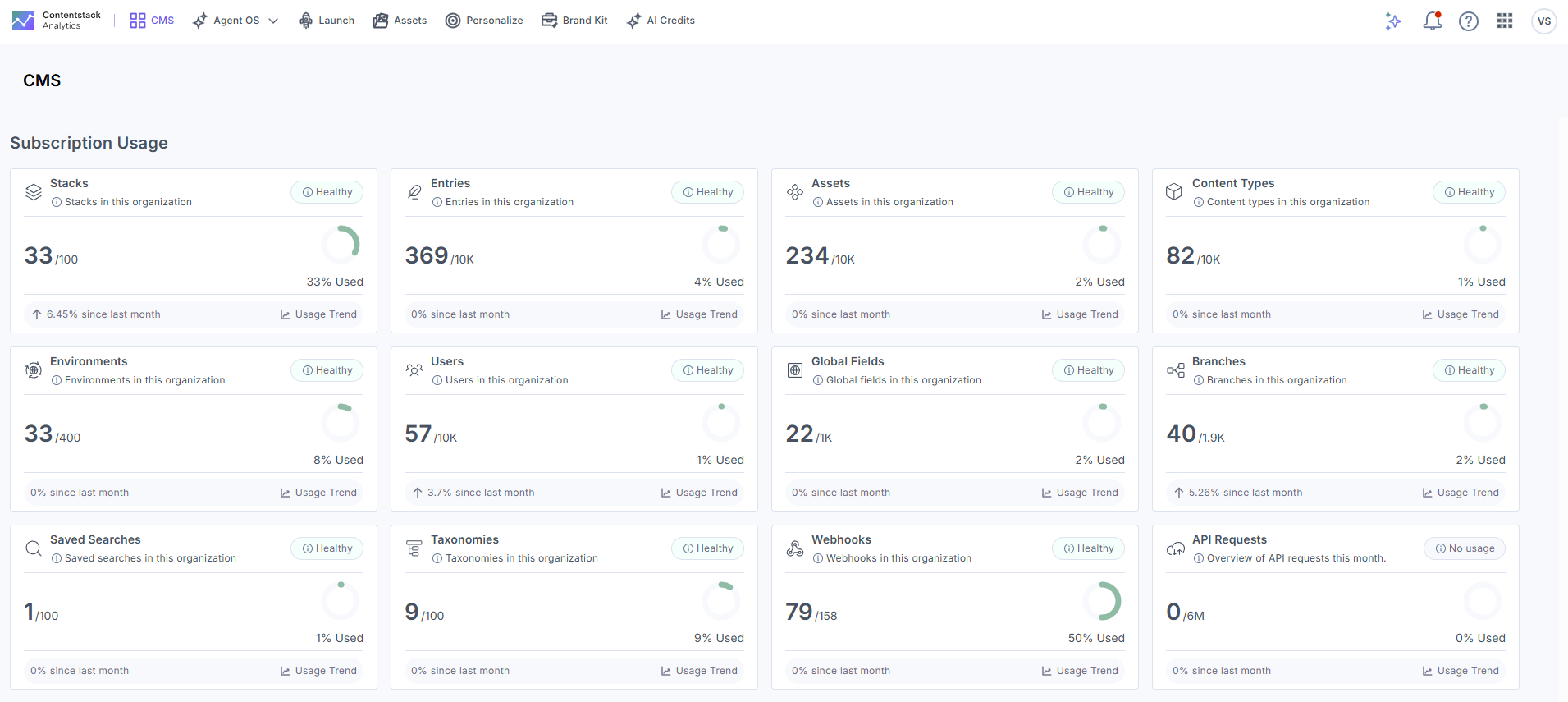Screen dimensions: 1568x702
Task: Click '3.7% since last month' on Users
Action: tap(481, 493)
